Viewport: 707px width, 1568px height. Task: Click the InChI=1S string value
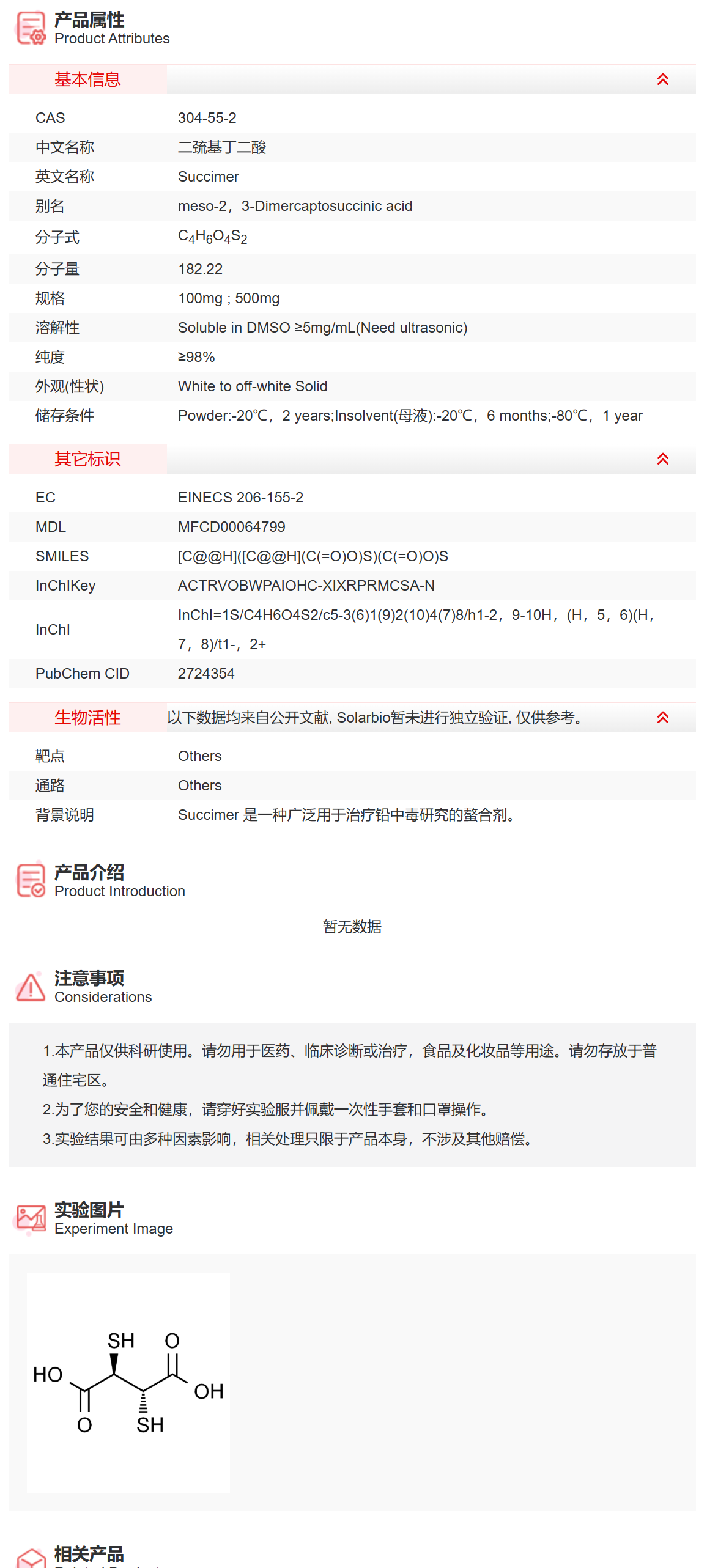click(417, 630)
